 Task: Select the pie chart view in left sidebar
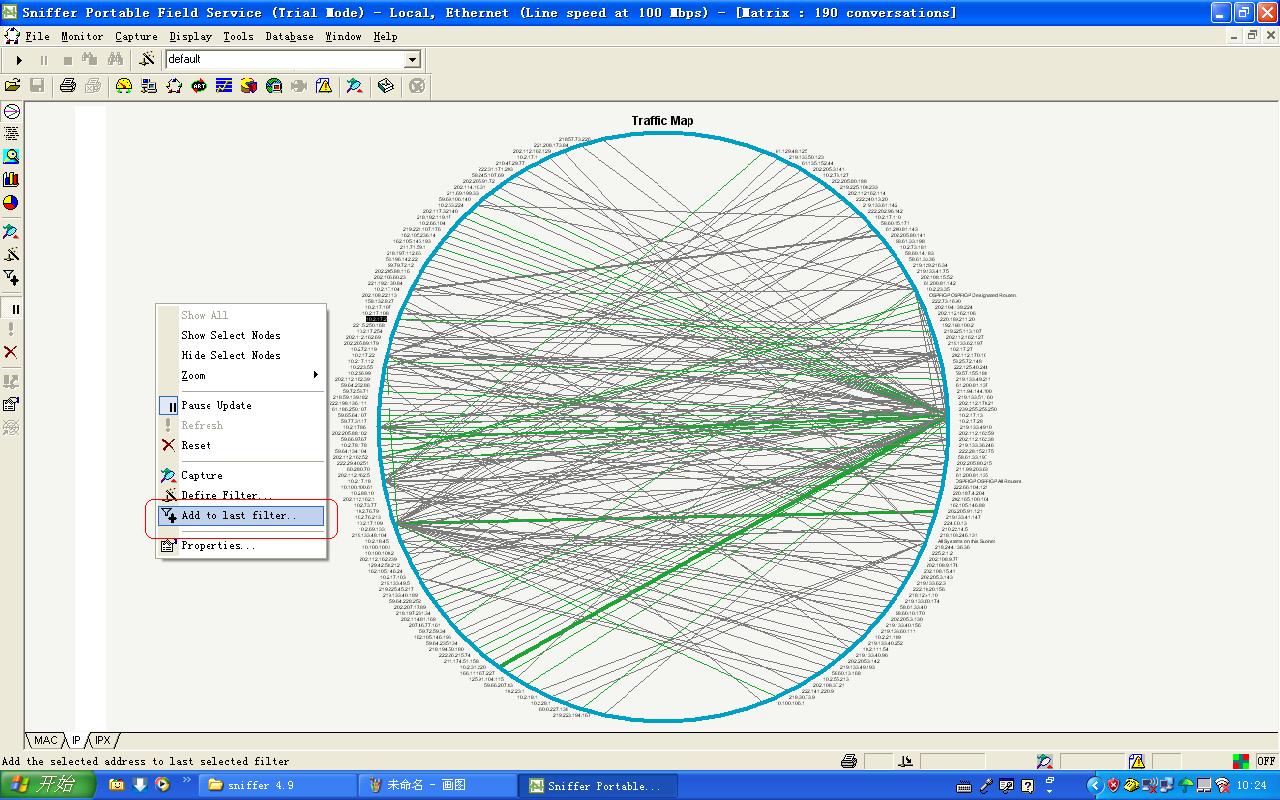coord(11,202)
